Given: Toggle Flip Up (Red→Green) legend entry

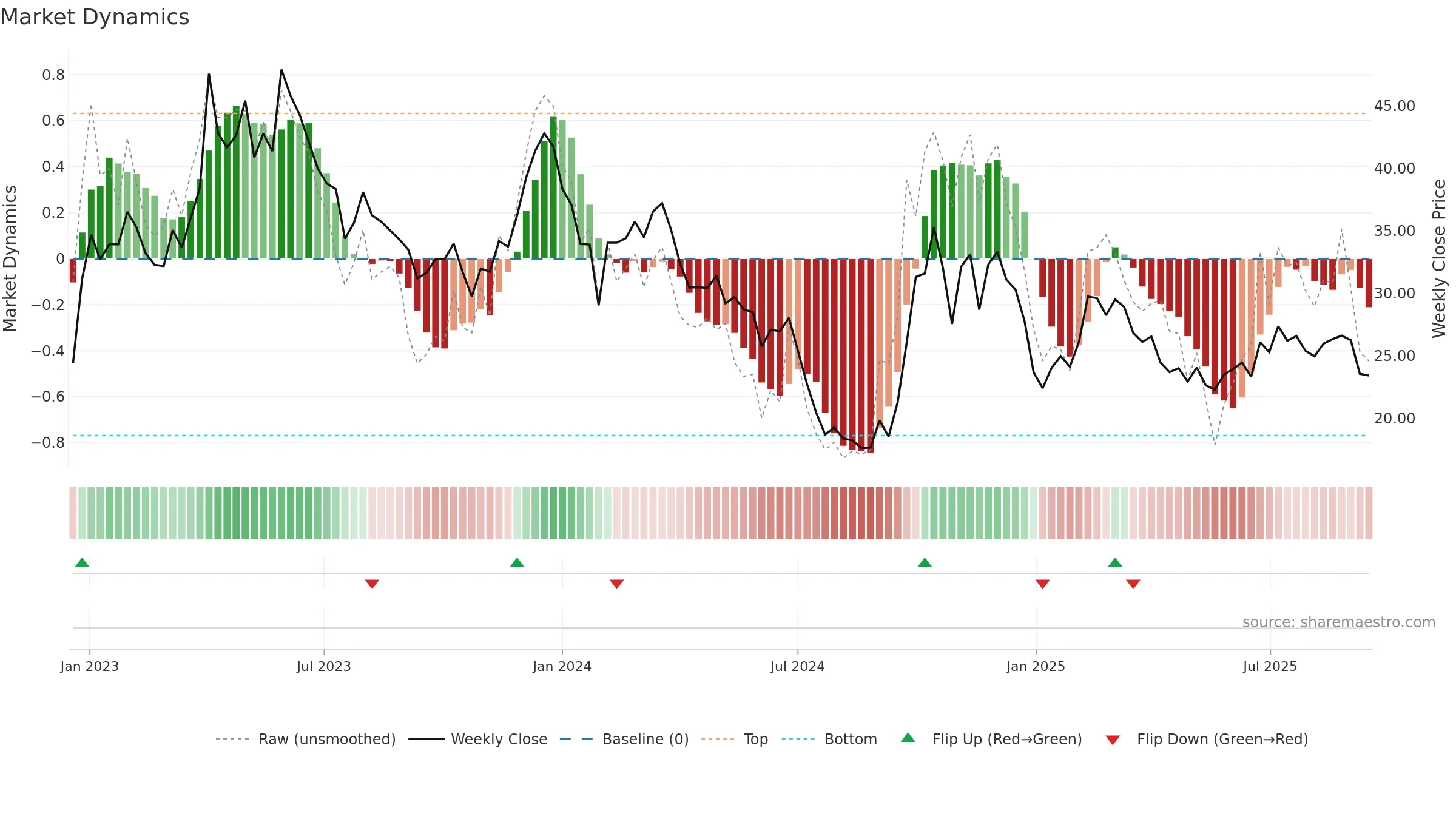Looking at the screenshot, I should 991,739.
